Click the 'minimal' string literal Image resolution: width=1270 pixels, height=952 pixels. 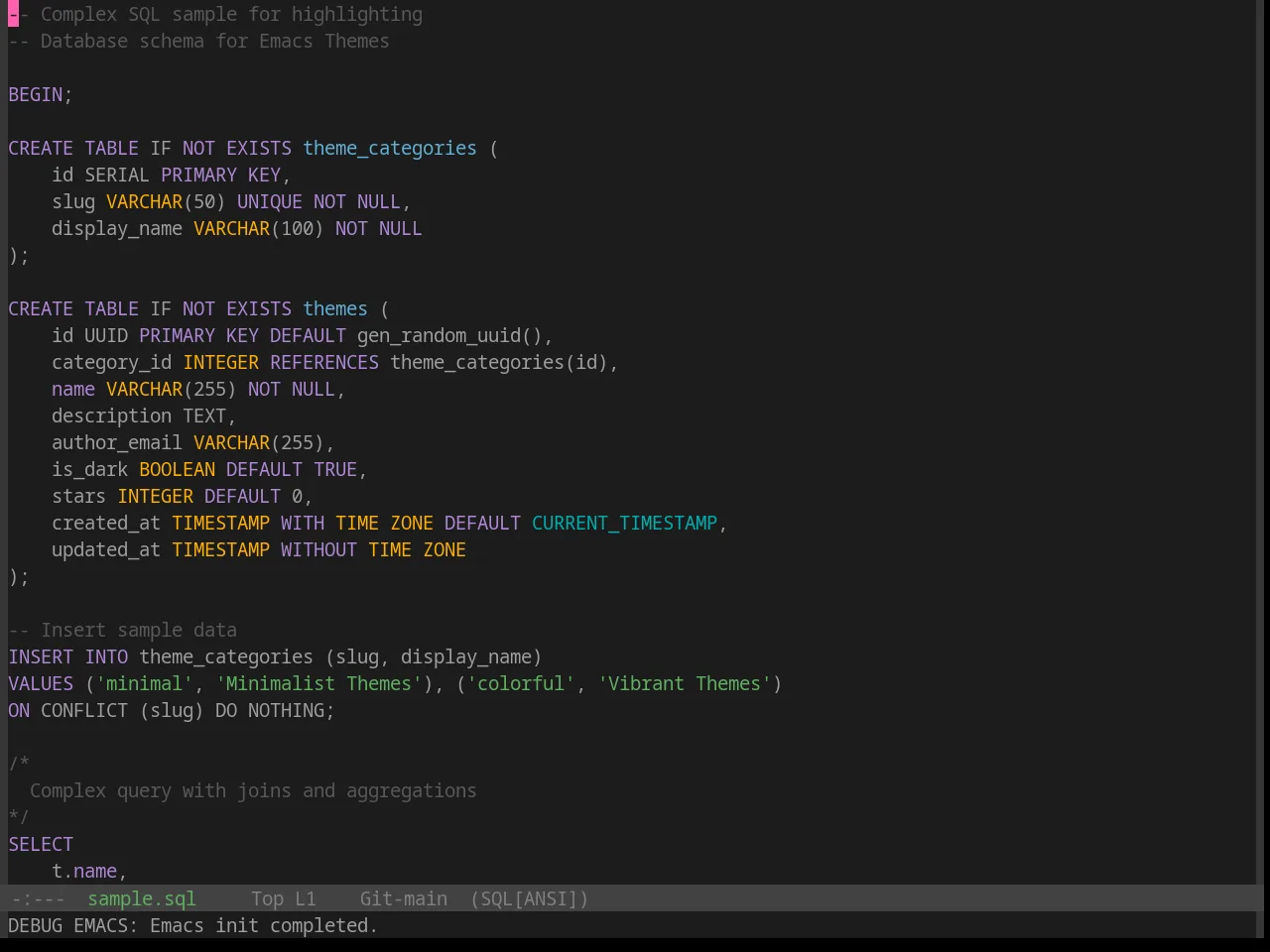click(x=145, y=683)
